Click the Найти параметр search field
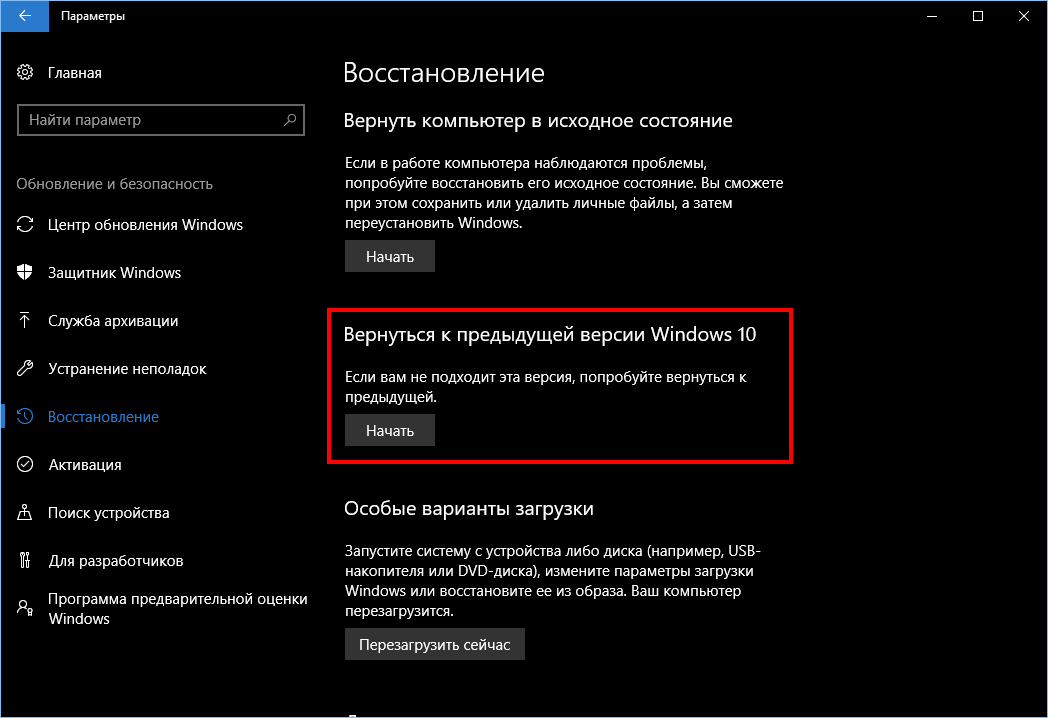The width and height of the screenshot is (1048, 718). tap(150, 120)
